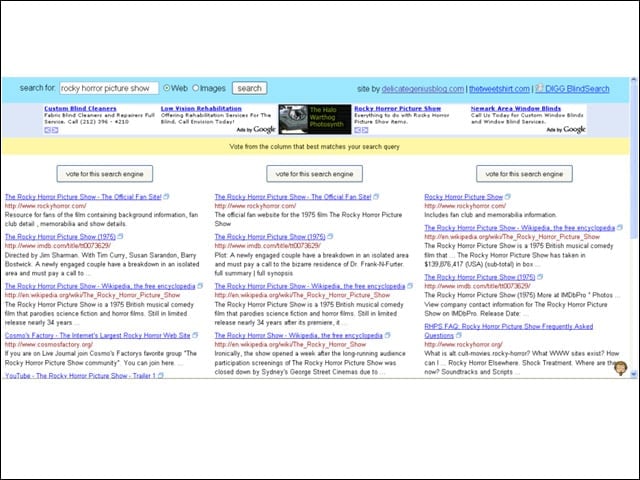Open middle column Rocky Horror (1975) result

tap(270, 236)
